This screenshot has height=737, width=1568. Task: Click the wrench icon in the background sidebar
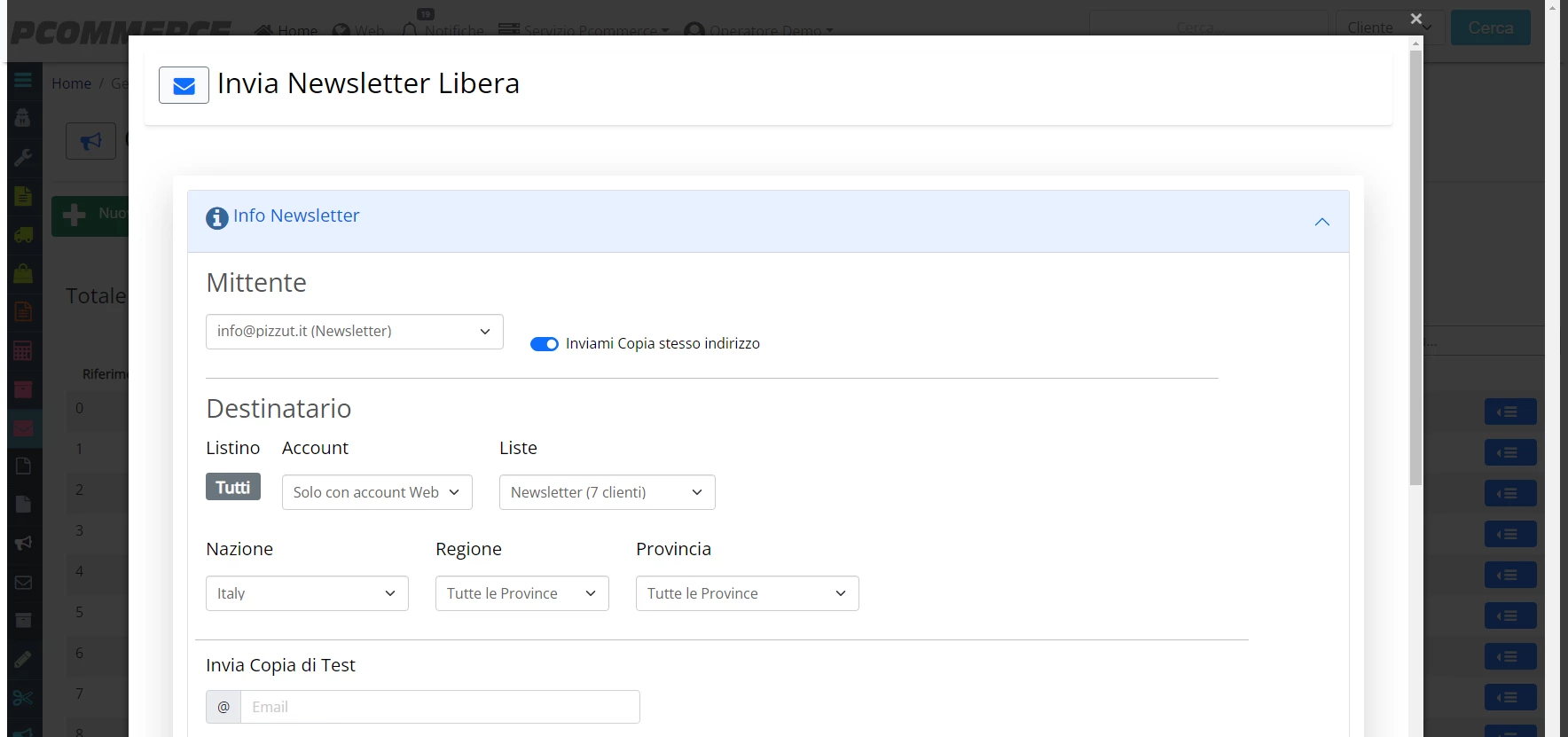click(x=23, y=158)
